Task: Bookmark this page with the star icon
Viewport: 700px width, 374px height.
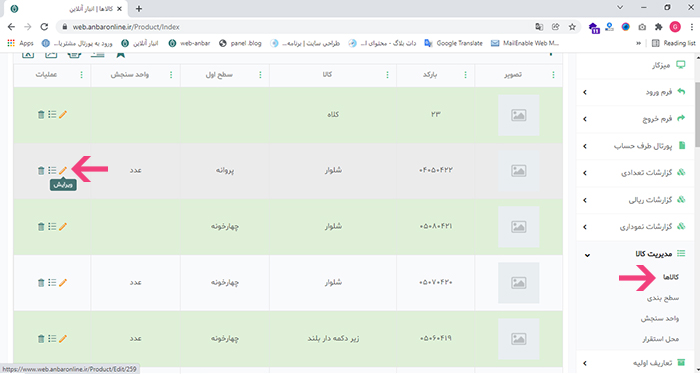Action: point(572,27)
